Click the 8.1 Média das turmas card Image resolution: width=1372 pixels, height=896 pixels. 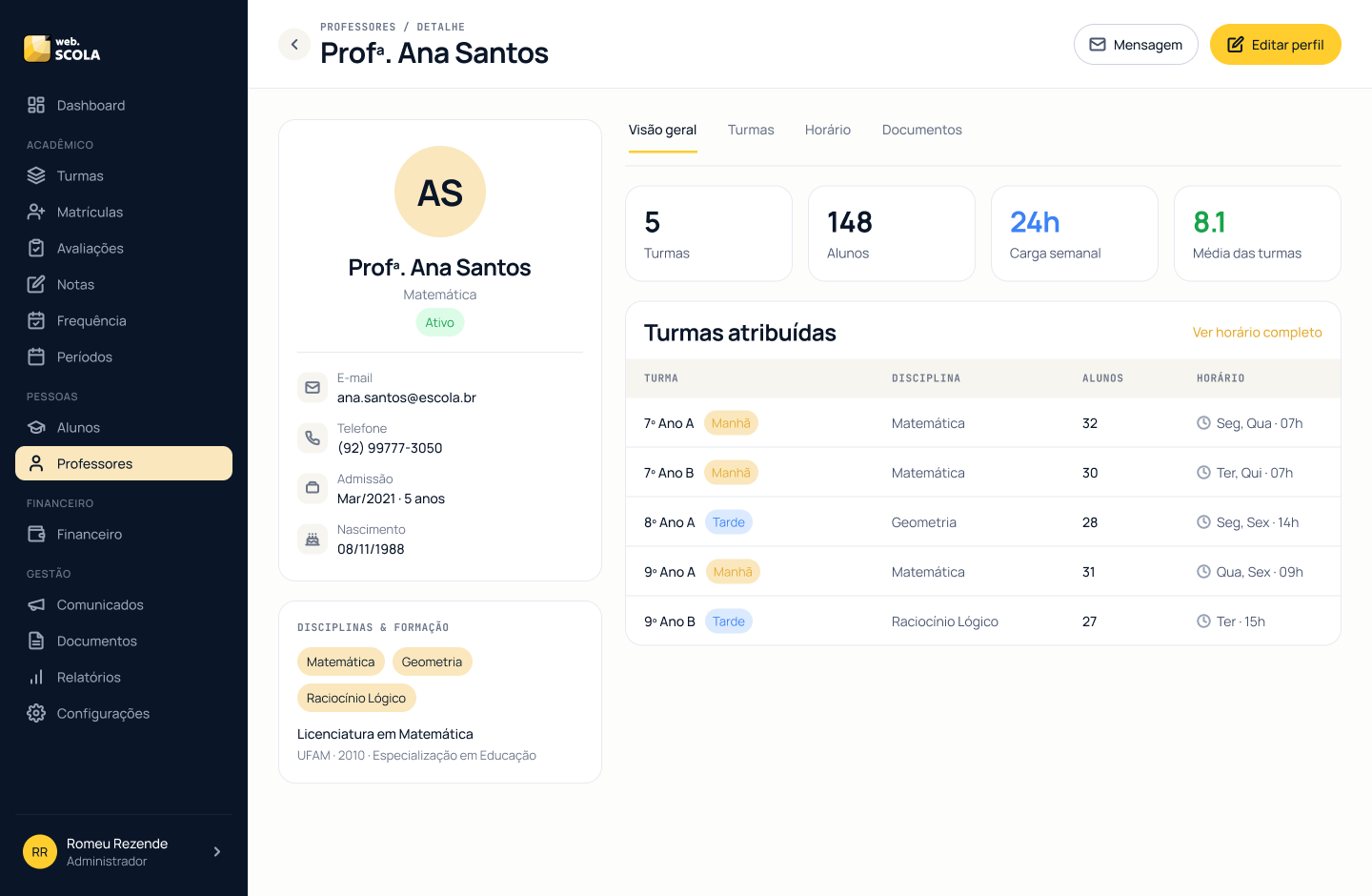coord(1258,234)
